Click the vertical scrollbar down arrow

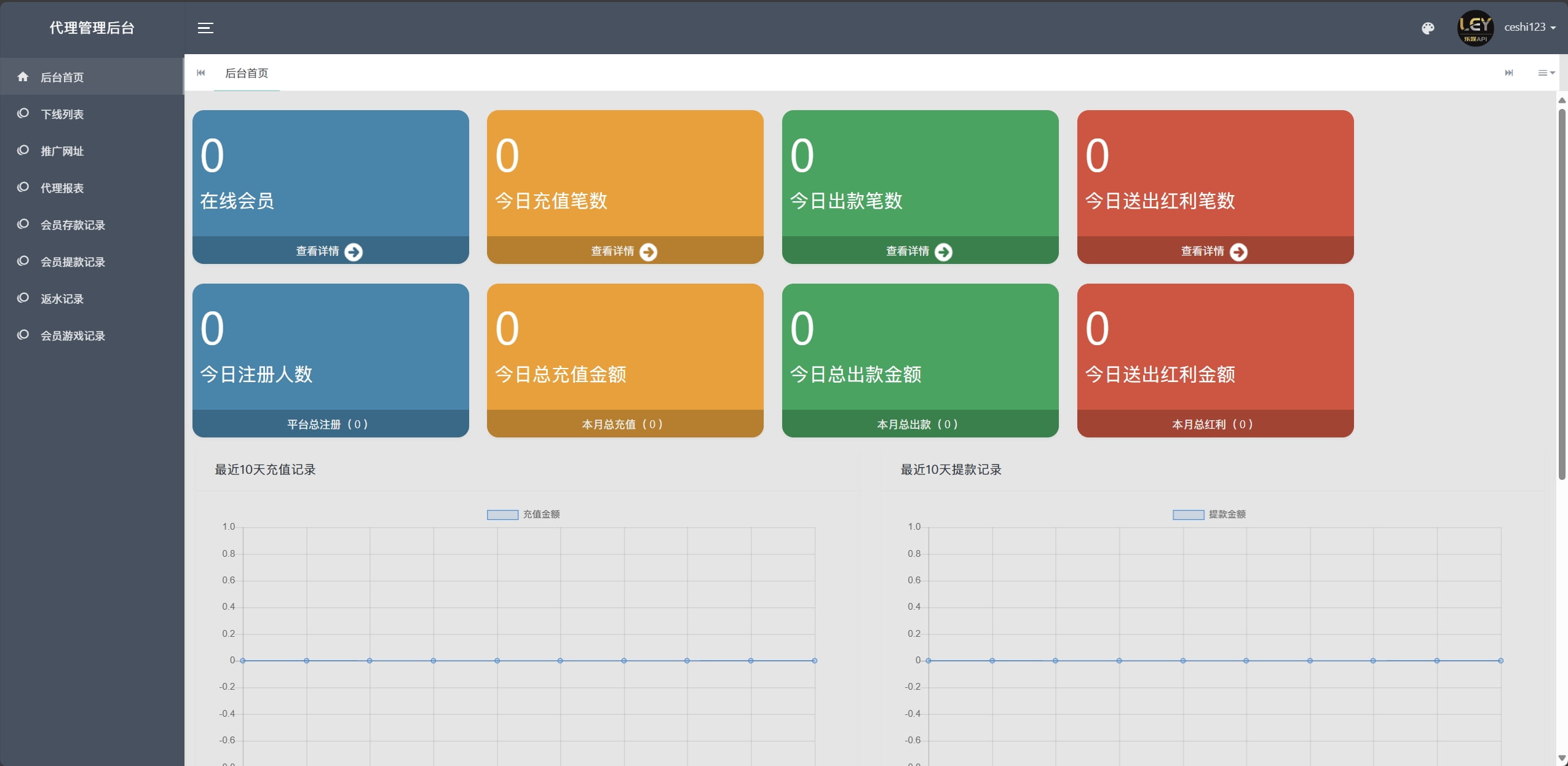point(1561,758)
